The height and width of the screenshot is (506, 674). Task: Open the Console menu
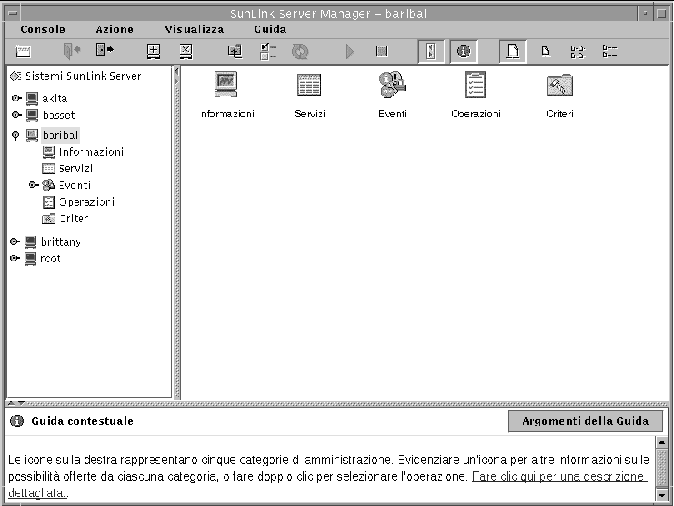(x=43, y=29)
